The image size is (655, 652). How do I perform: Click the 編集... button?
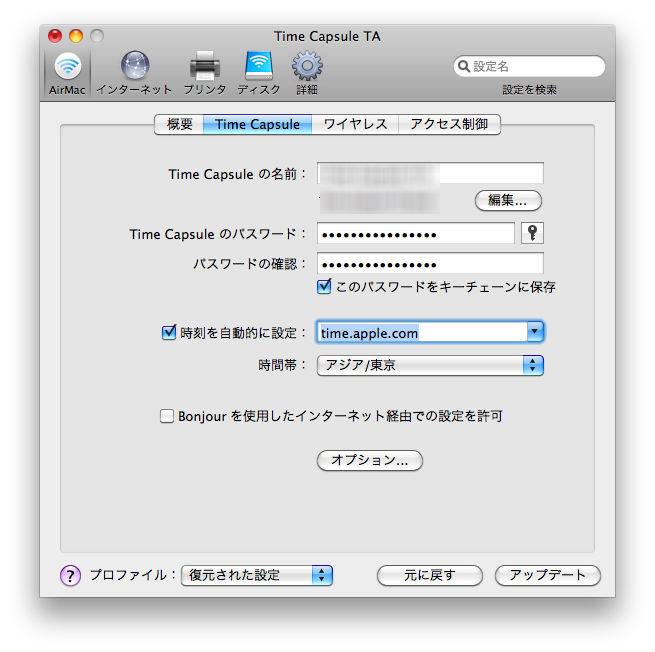pos(508,201)
